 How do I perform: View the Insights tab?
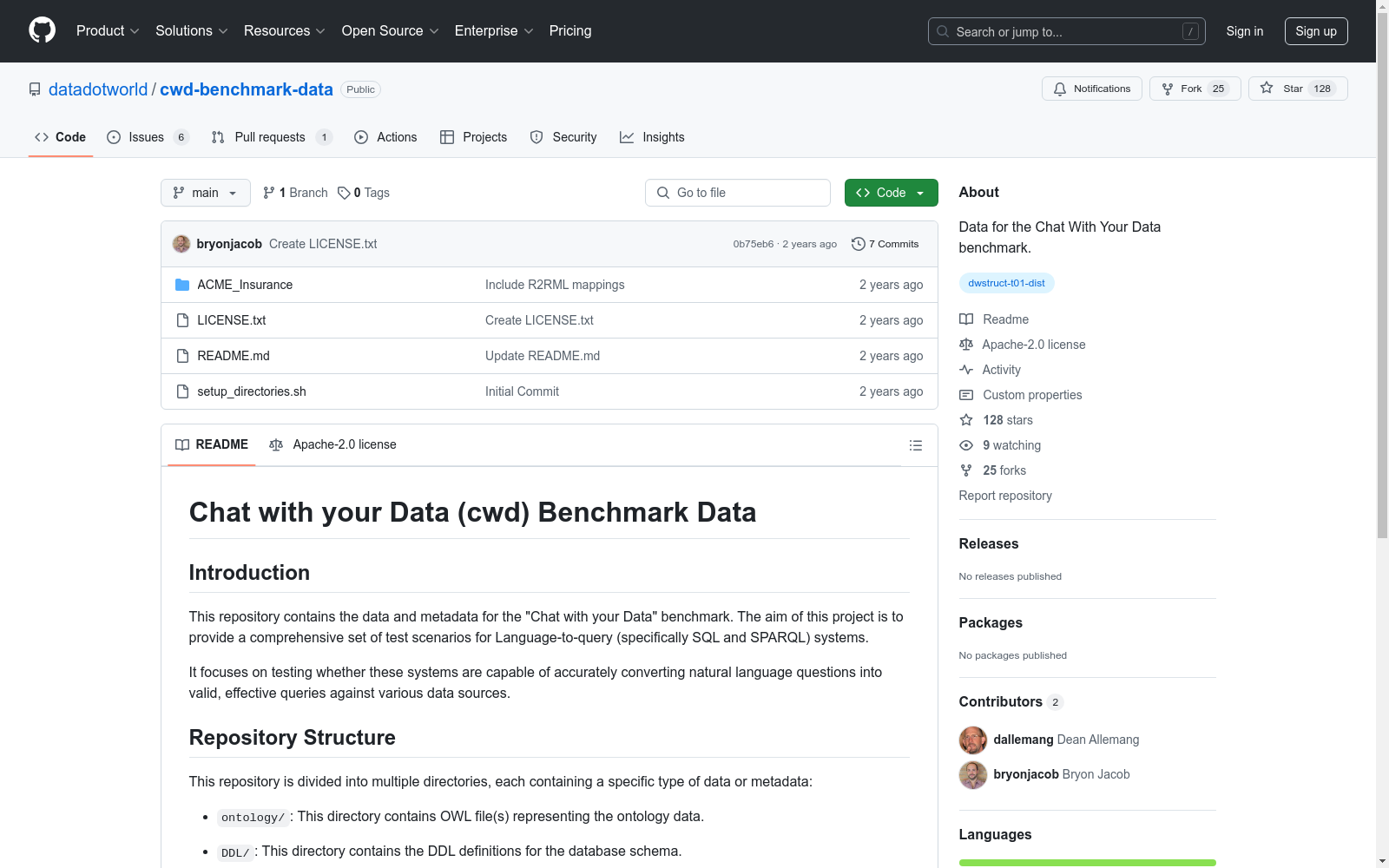tap(652, 137)
